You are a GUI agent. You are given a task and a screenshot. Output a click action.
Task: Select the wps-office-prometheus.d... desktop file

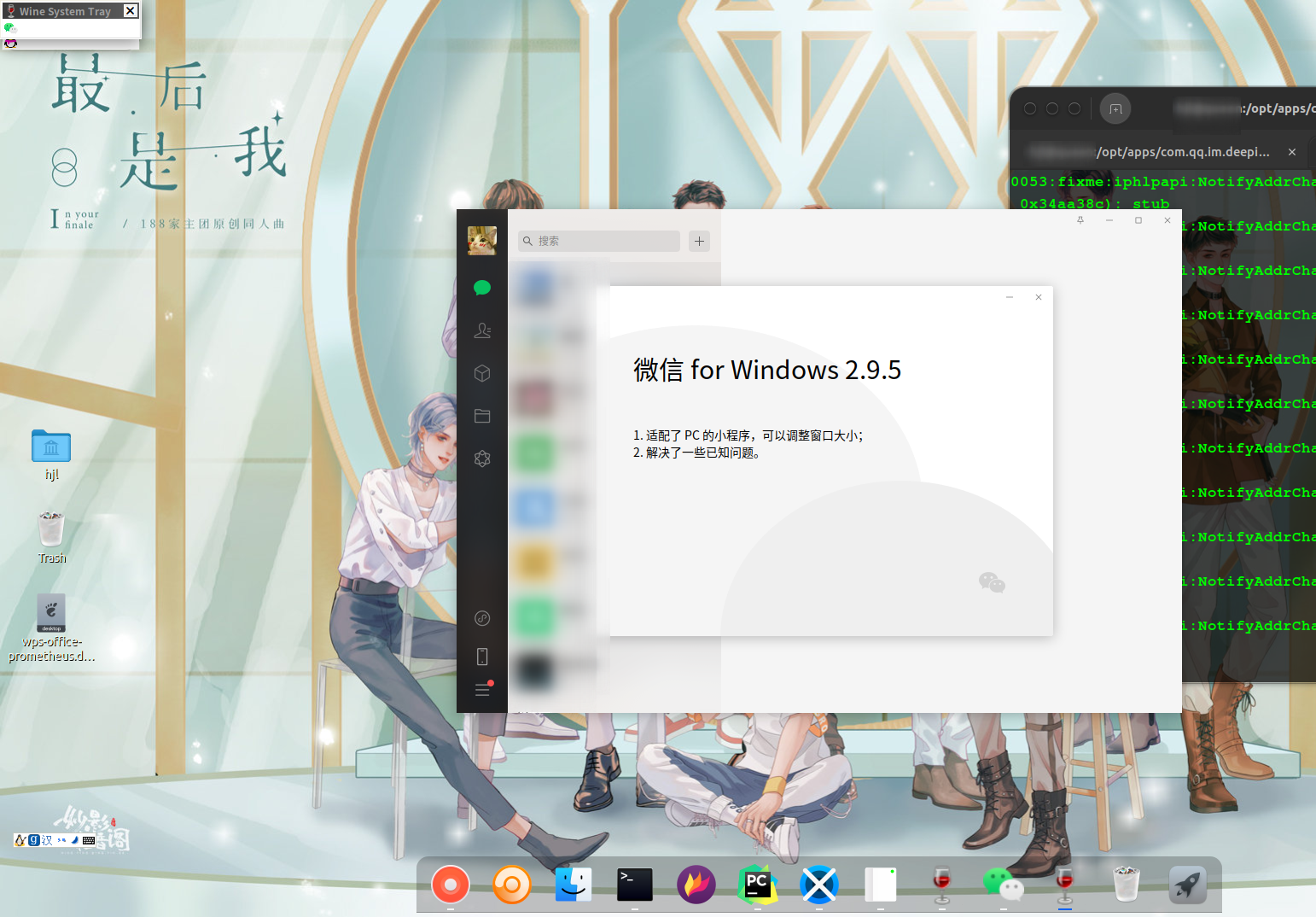(x=51, y=628)
